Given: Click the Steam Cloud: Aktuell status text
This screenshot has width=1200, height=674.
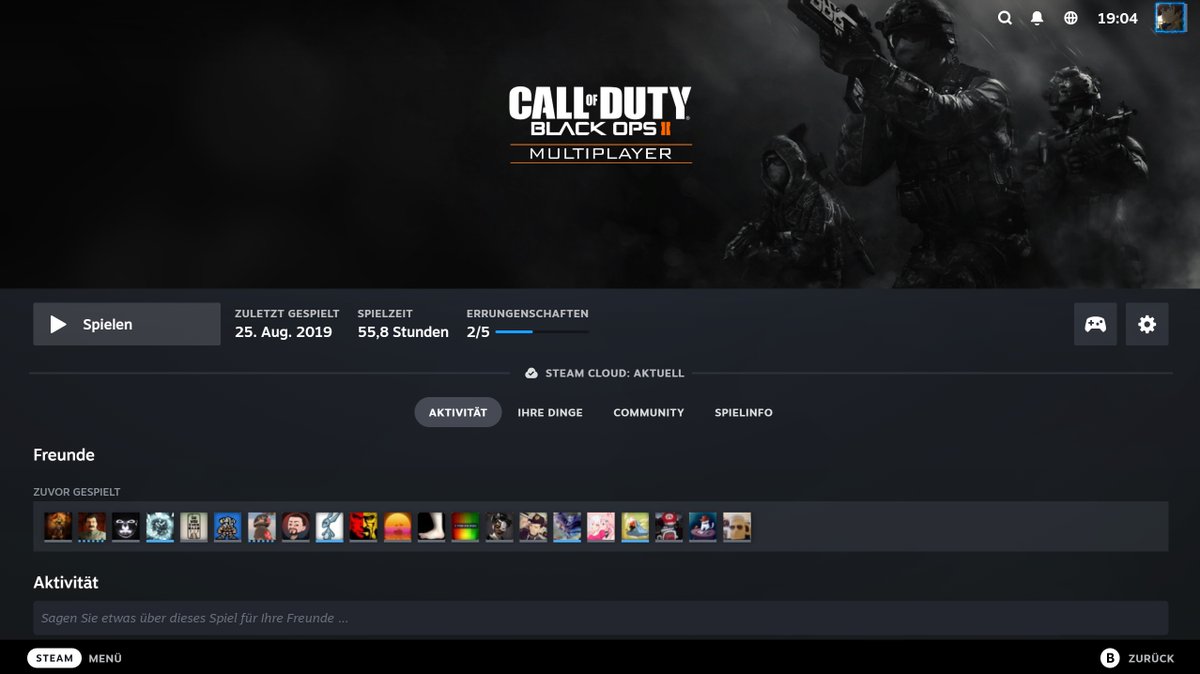Looking at the screenshot, I should tap(615, 373).
